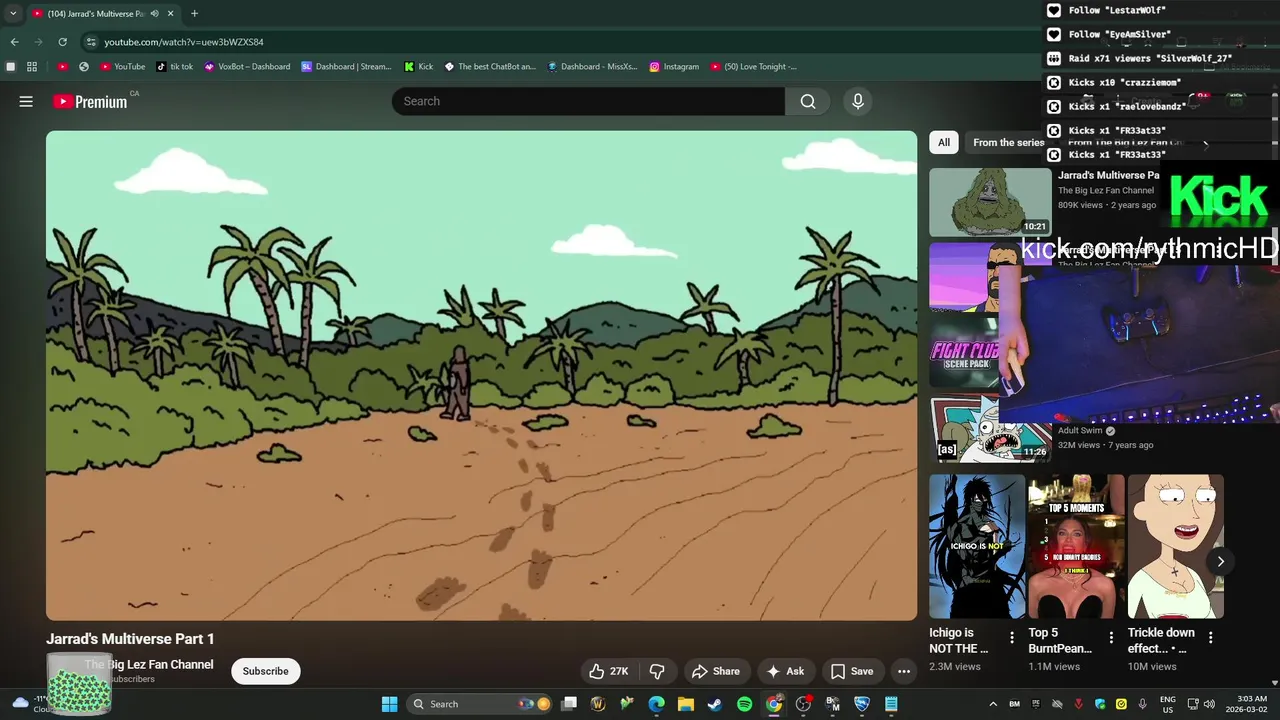Show next shorts with right arrow
The height and width of the screenshot is (720, 1280).
[1220, 561]
